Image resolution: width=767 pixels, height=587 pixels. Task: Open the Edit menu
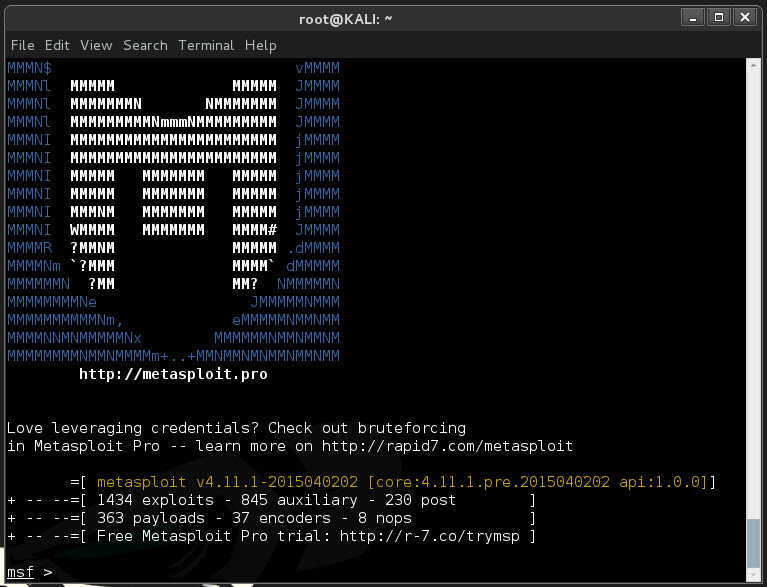click(x=57, y=45)
